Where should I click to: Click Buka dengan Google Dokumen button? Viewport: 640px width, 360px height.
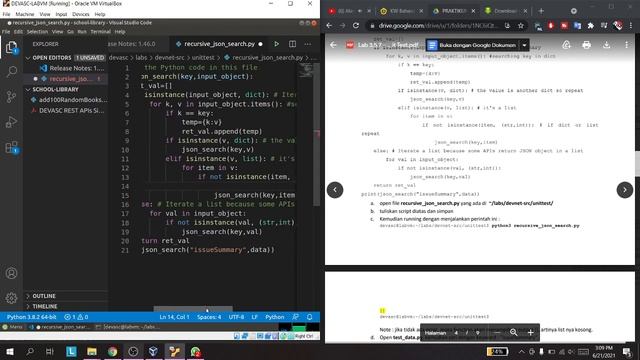click(473, 45)
